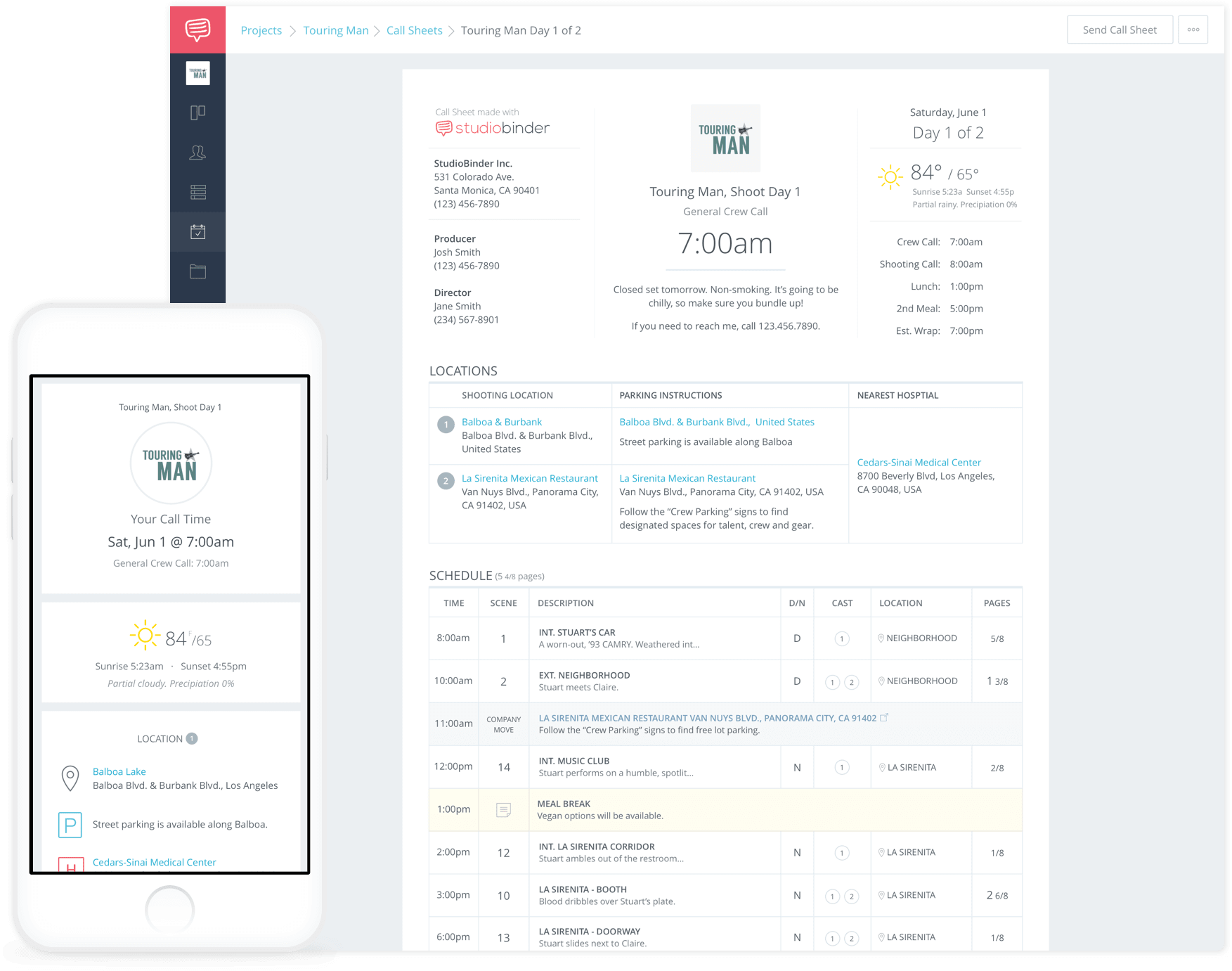The image size is (1232, 971).
Task: Click location number 2 badge
Action: 446,481
